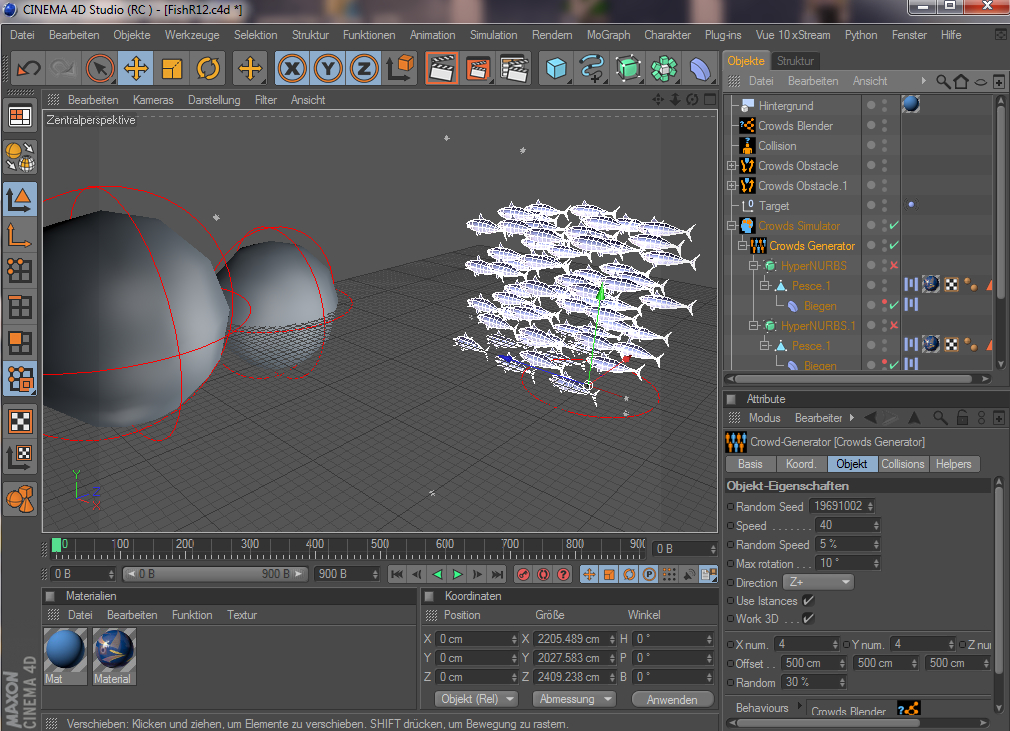This screenshot has height=731, width=1010.
Task: Play the animation forward
Action: point(457,574)
